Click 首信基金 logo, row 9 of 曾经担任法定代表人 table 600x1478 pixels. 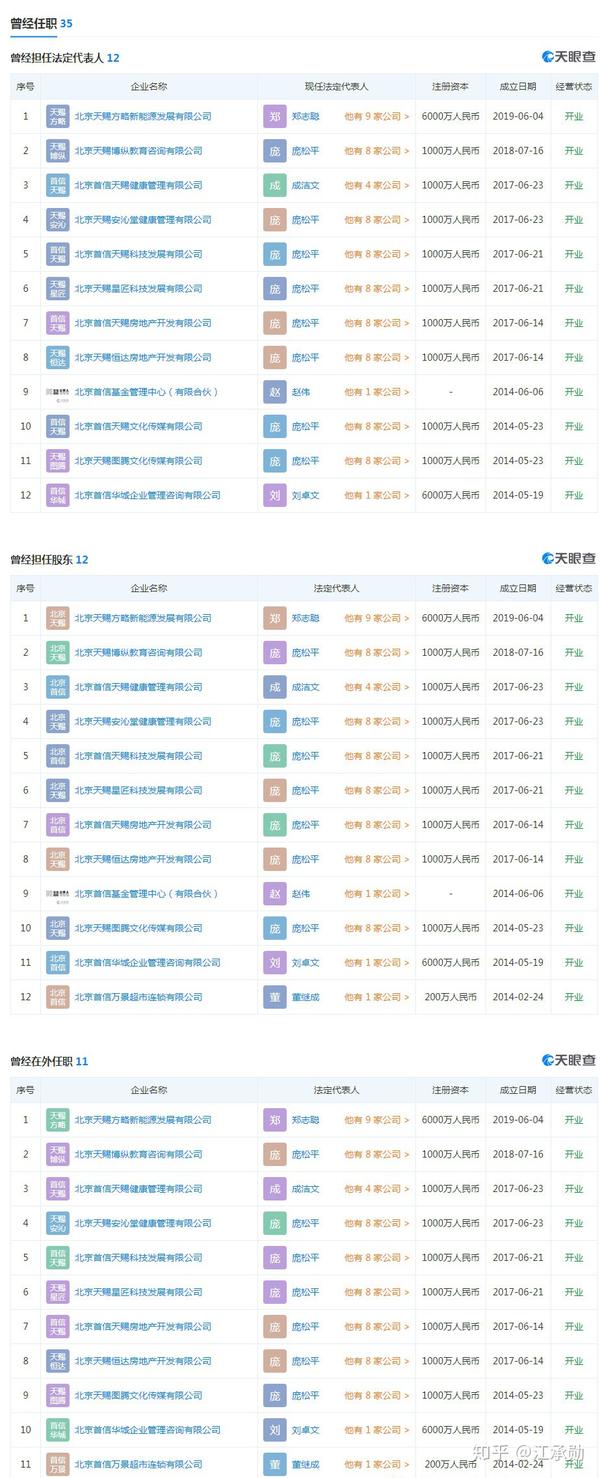(x=58, y=392)
